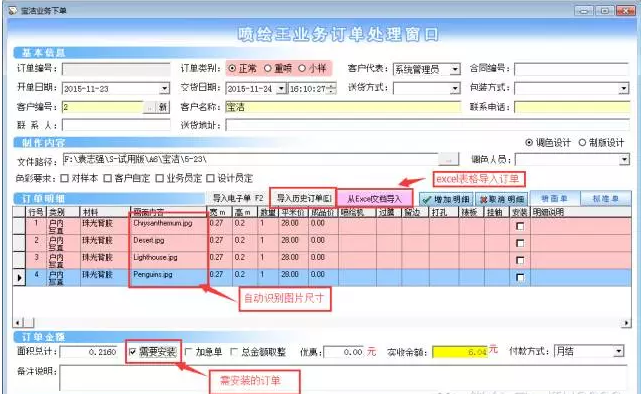The width and height of the screenshot is (641, 394).
Task: Click the 备注说明 text area
Action: 343,378
